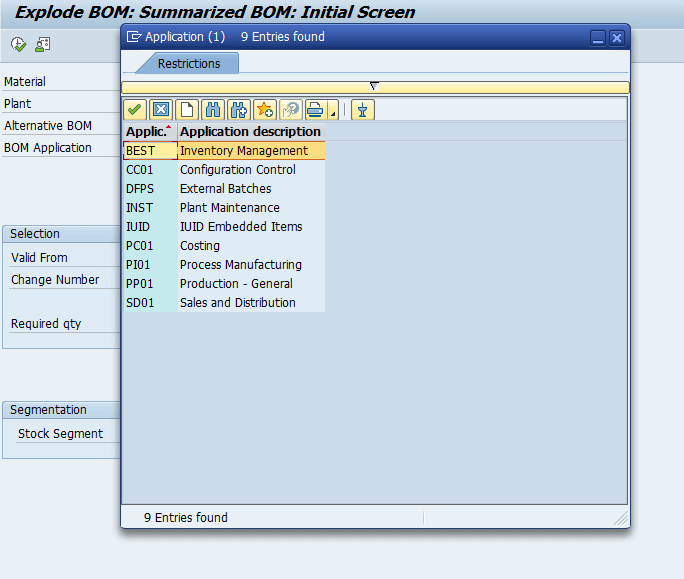Click the New Search blank page icon
This screenshot has height=579, width=684.
(x=187, y=110)
